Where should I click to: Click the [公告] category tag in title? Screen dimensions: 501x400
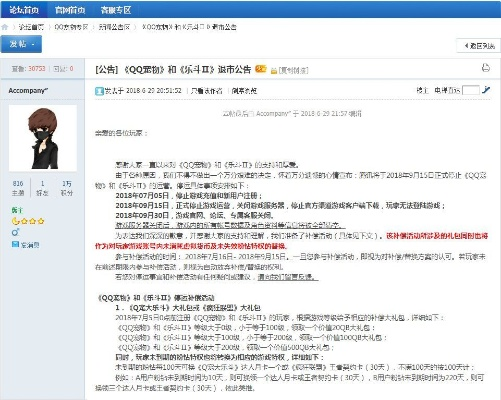click(x=107, y=69)
